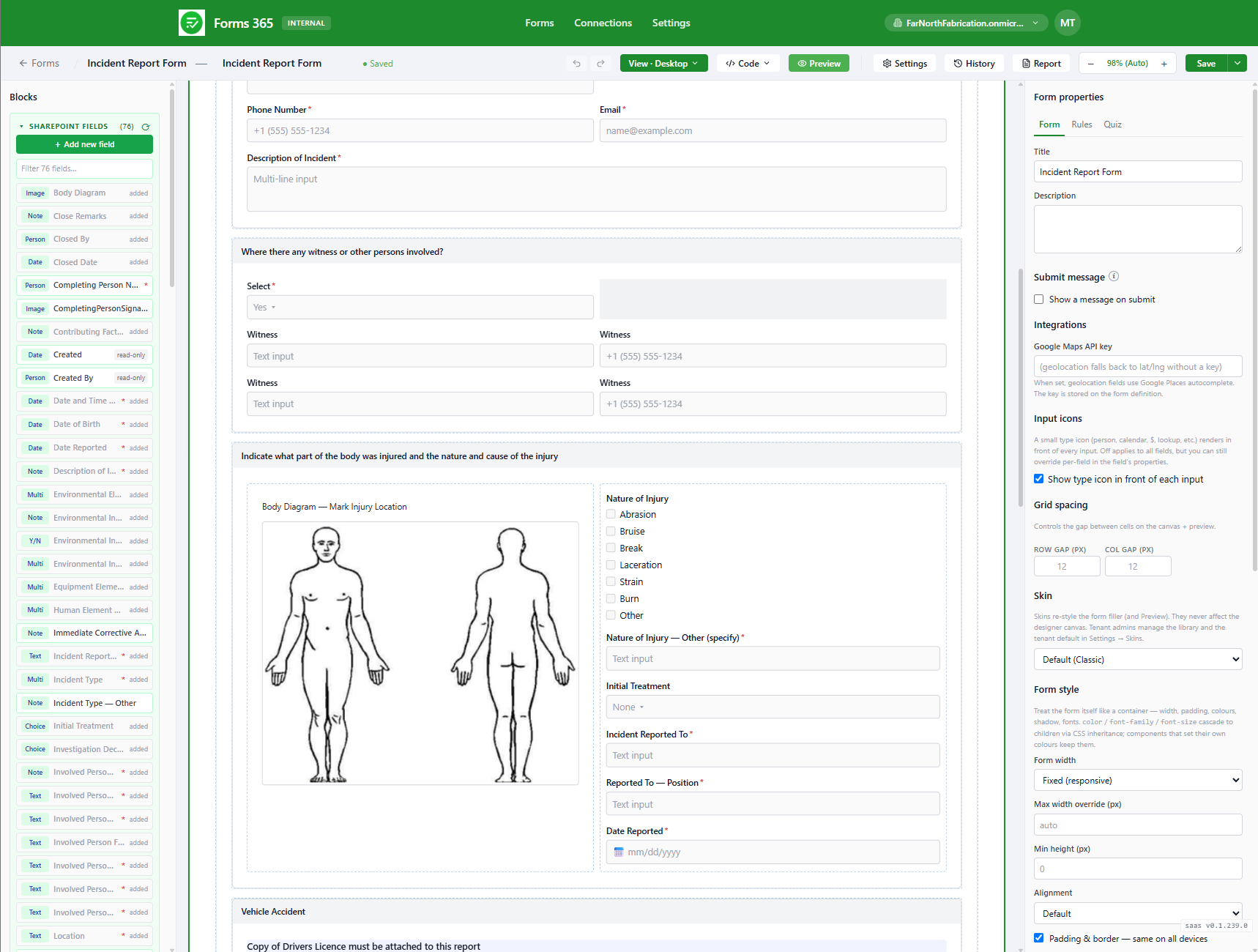
Task: Click the Form Description textarea
Action: coord(1138,229)
